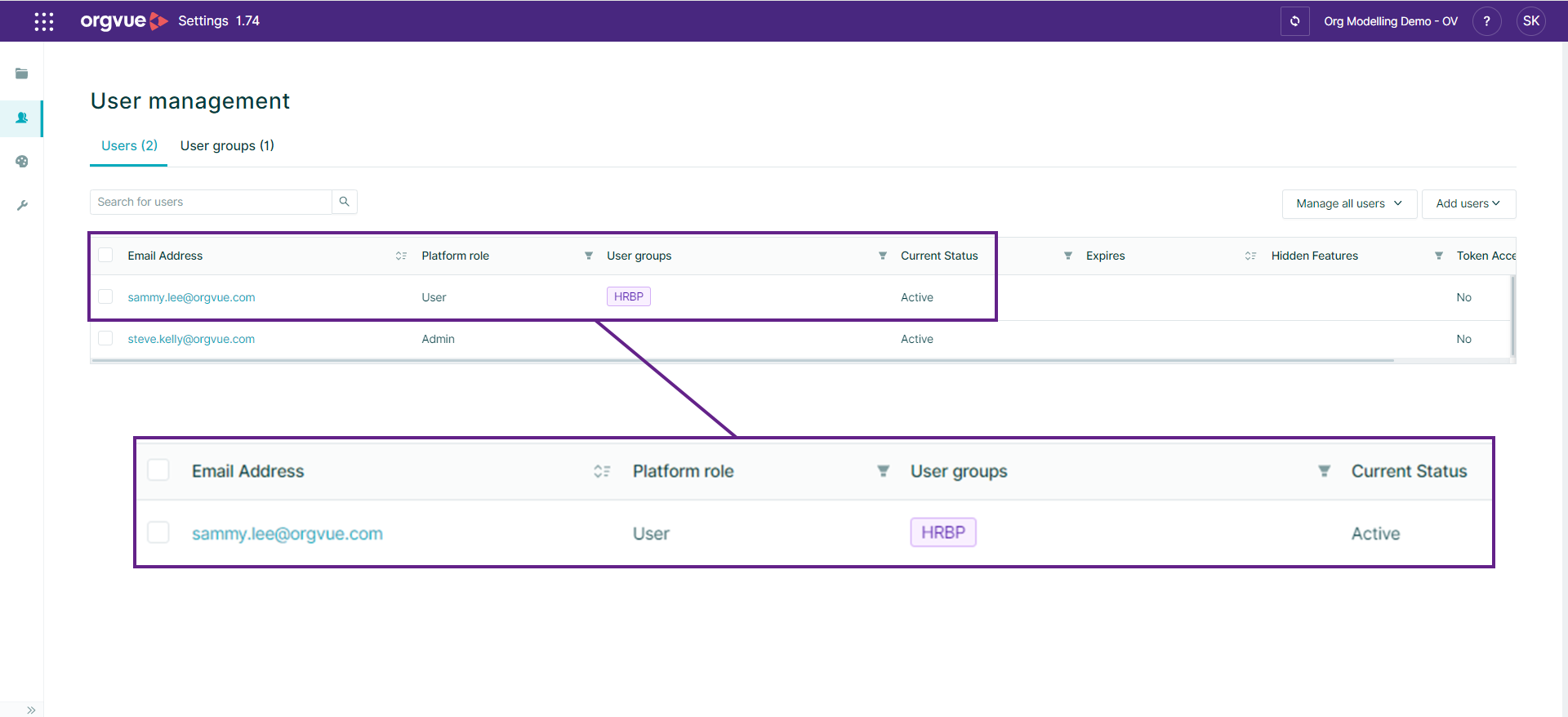This screenshot has width=1568, height=717.
Task: Open the palette theme sidebar icon
Action: (22, 162)
